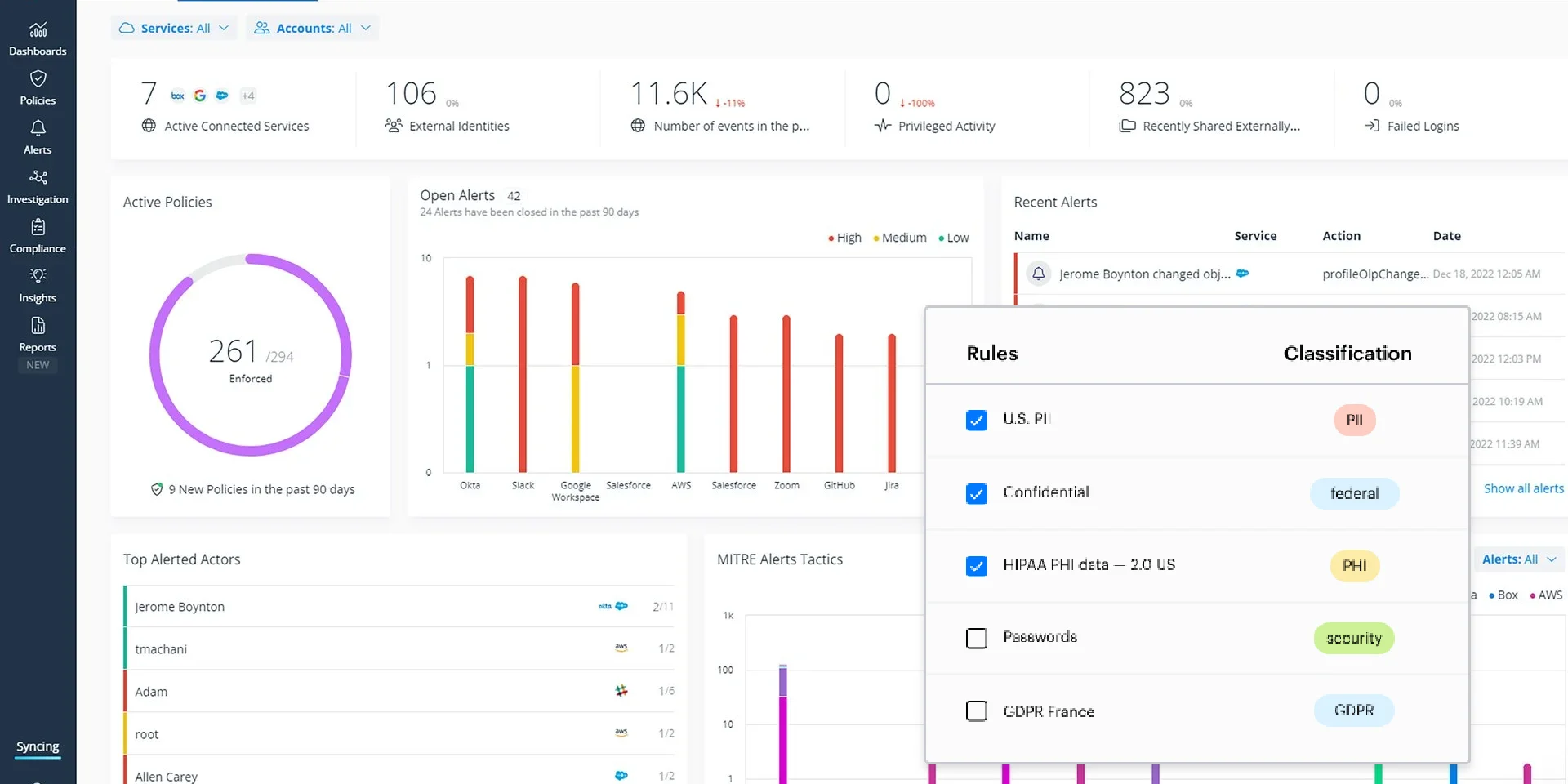Click the AWS bar in Open Alerts chart
Viewport: 1568px width, 784px height.
click(681, 381)
